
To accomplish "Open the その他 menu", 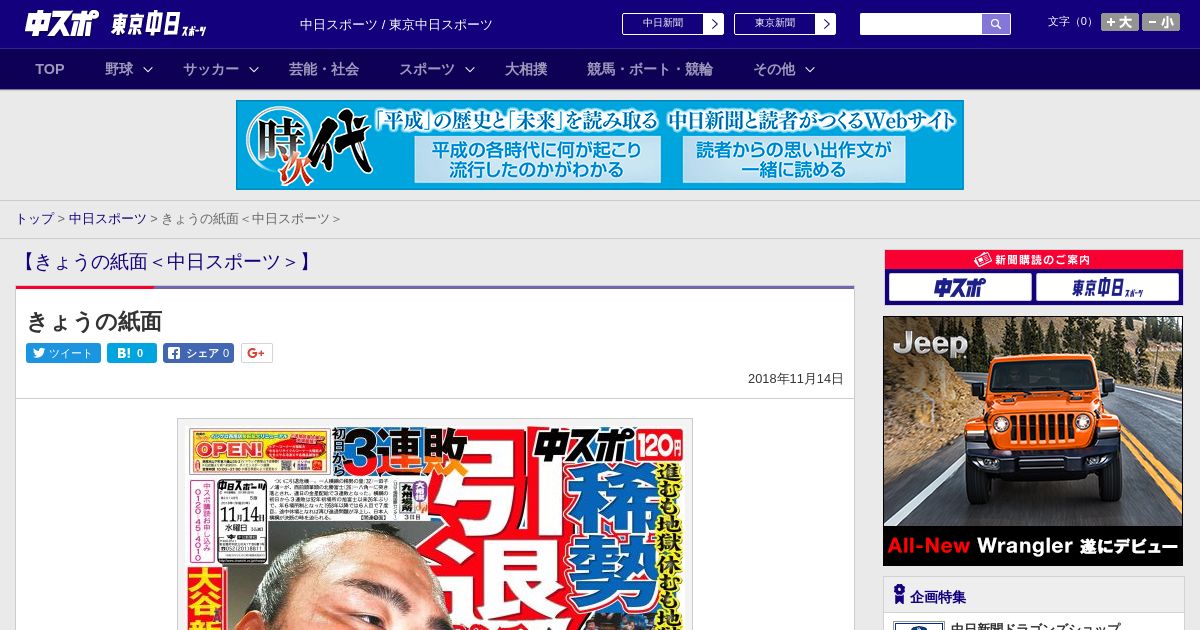I will [774, 69].
